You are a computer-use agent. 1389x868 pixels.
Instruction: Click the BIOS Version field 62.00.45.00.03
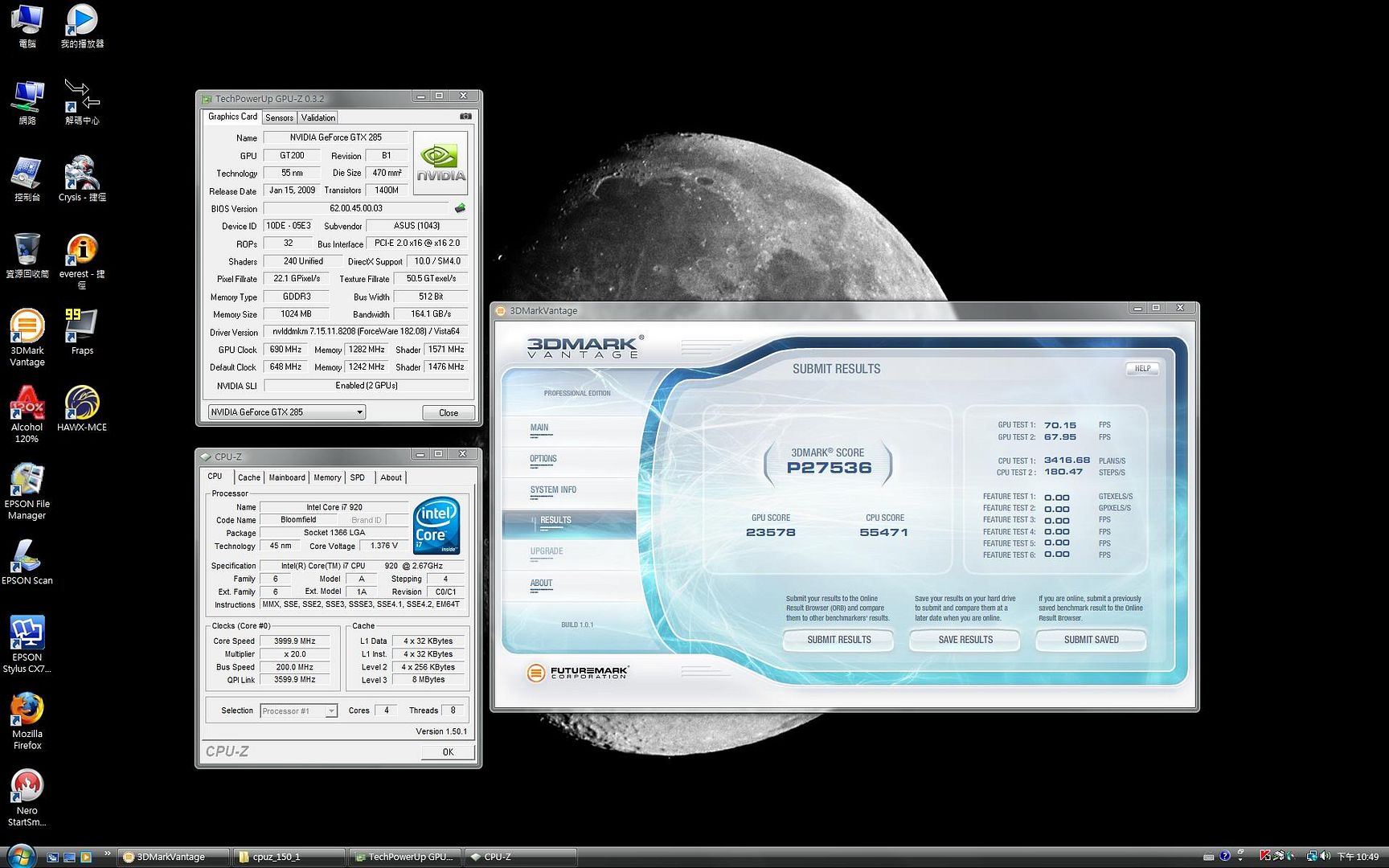[356, 208]
